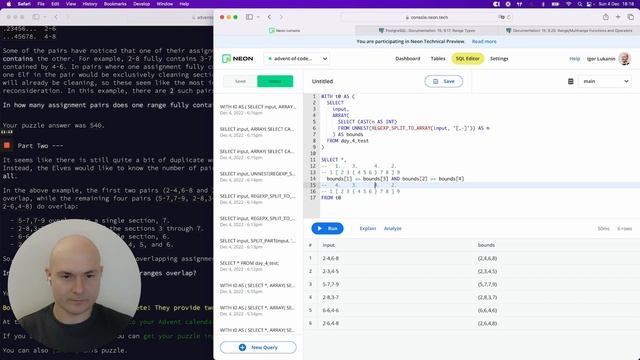Open history entry SELECT input, SPLIT_PART
The image size is (640, 360).
pos(258,243)
